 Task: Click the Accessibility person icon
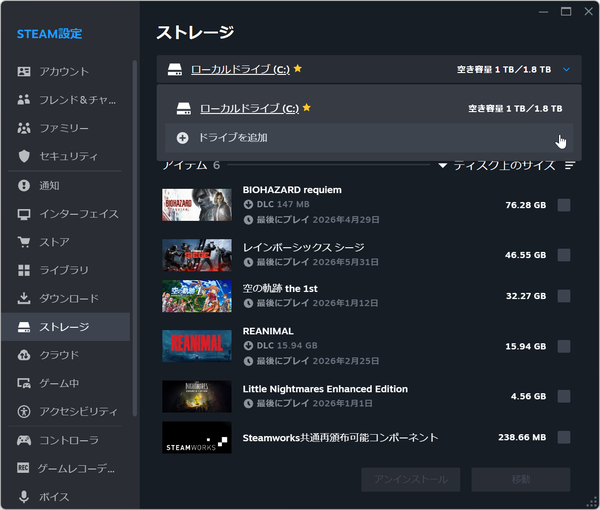24,411
